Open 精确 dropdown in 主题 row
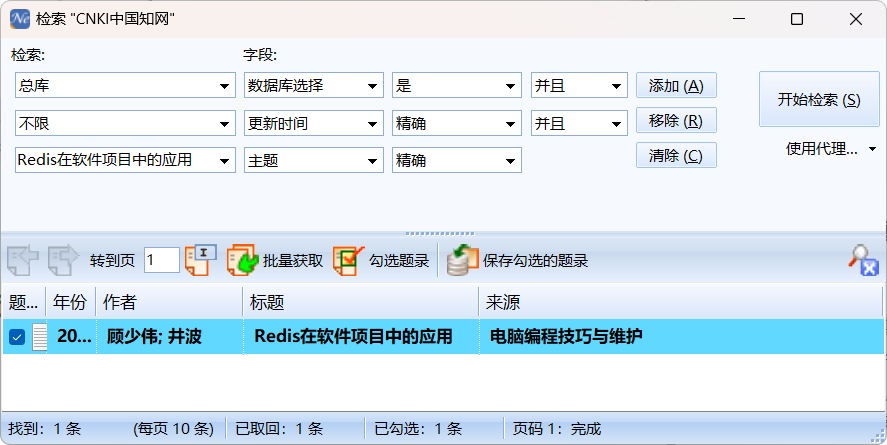Viewport: 887px width, 445px height. pos(510,161)
